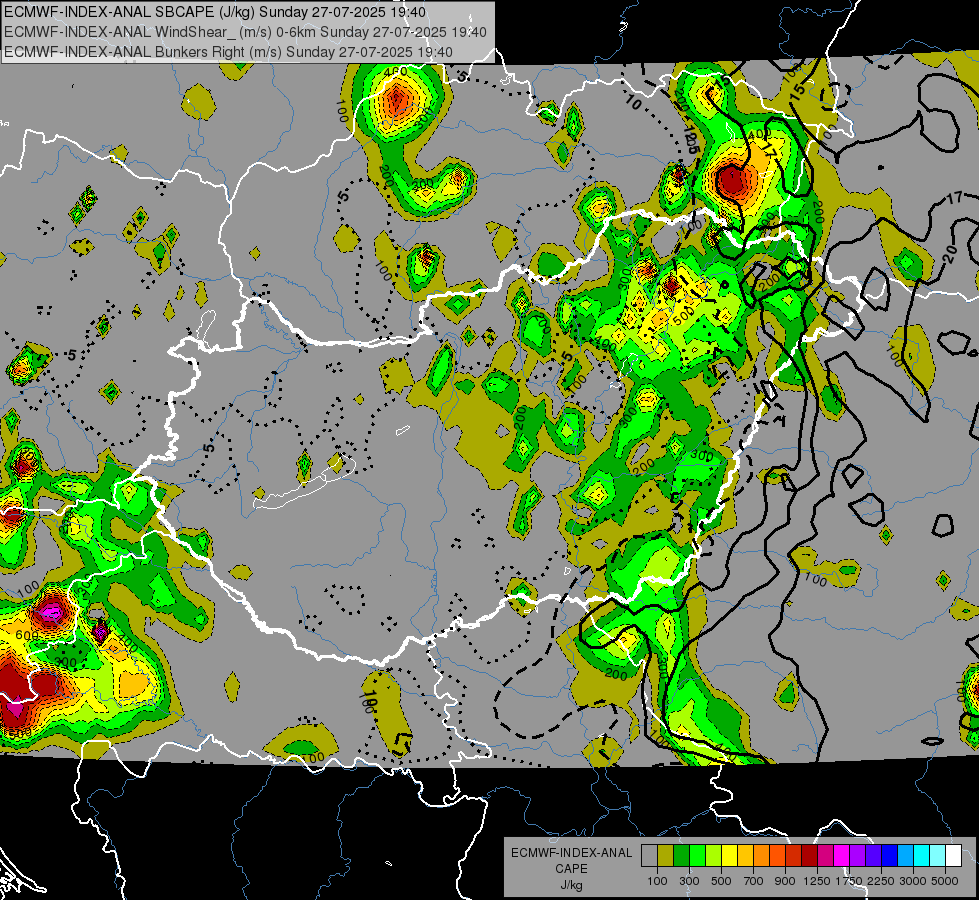Click the legend value '5000'

click(945, 881)
